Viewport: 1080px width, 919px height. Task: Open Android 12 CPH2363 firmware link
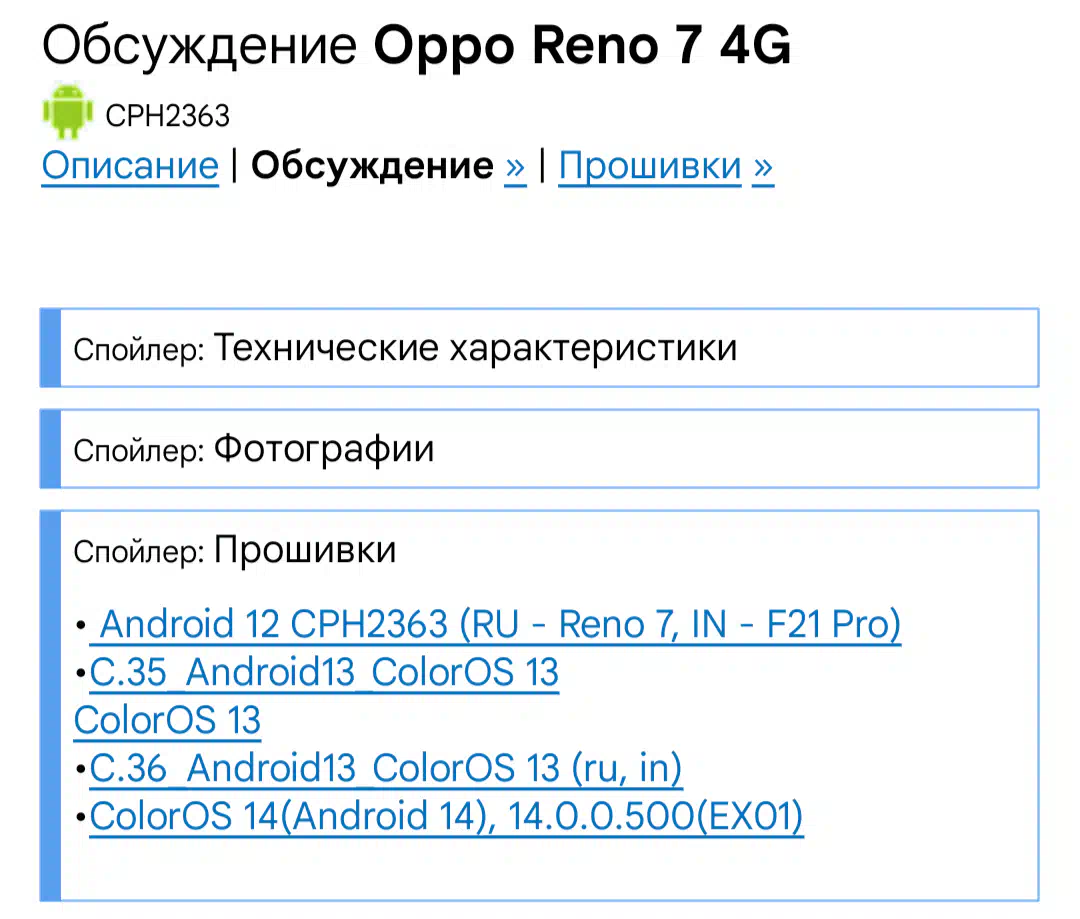[495, 624]
